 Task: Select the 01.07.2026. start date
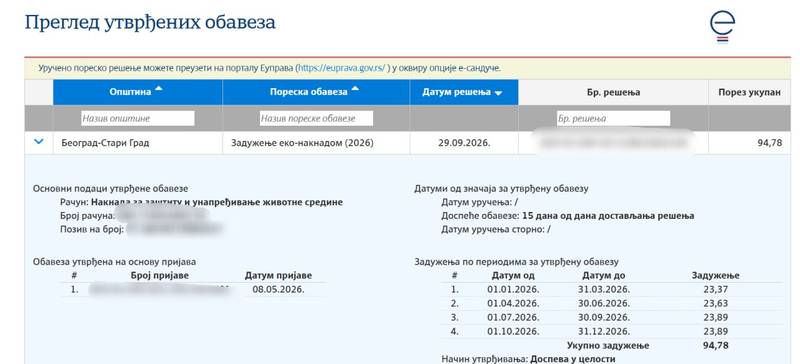click(x=513, y=318)
